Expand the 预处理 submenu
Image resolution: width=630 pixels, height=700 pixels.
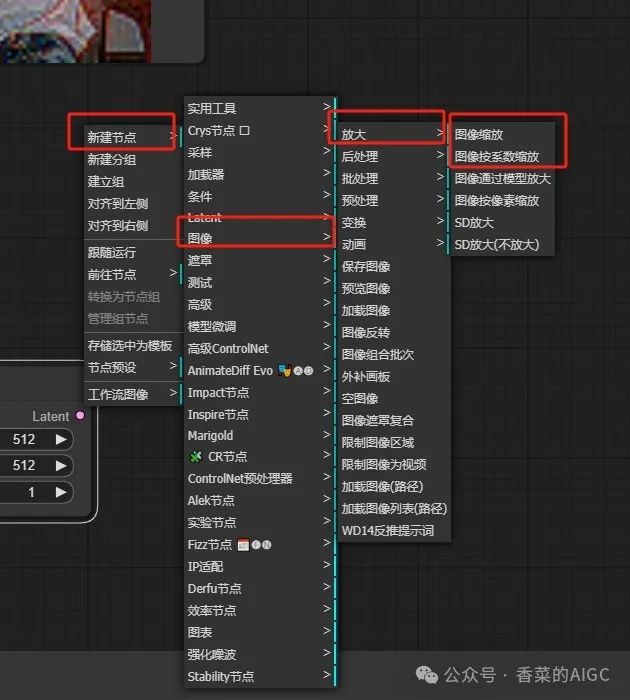pos(392,200)
